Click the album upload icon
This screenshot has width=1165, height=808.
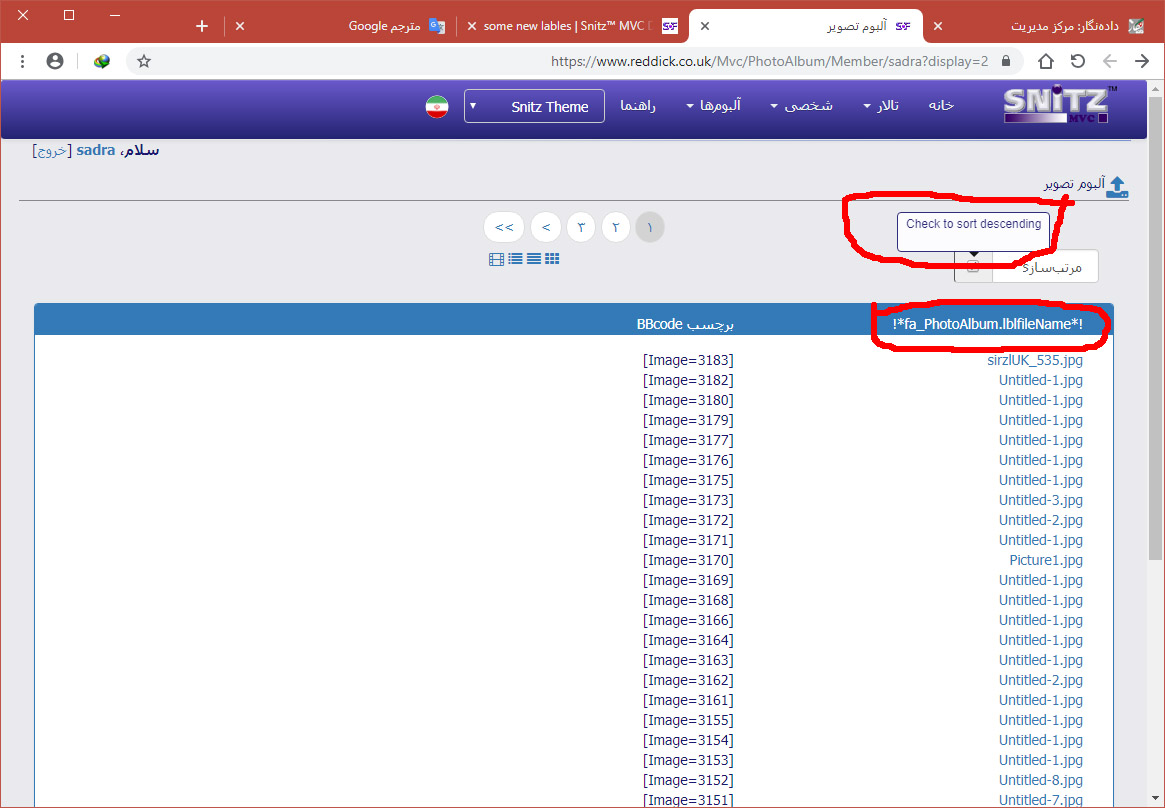coord(1117,186)
